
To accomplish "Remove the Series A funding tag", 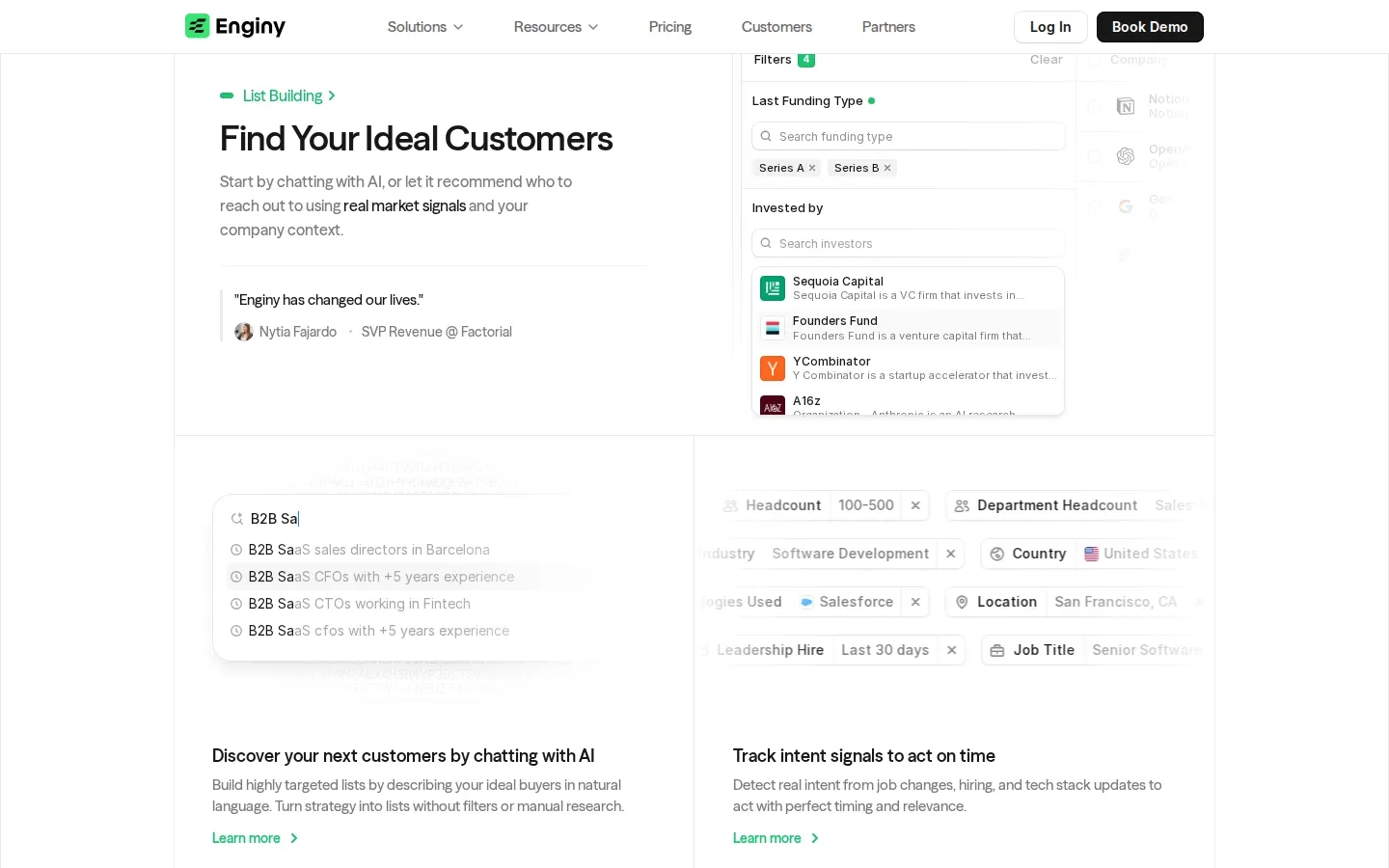I will point(812,168).
